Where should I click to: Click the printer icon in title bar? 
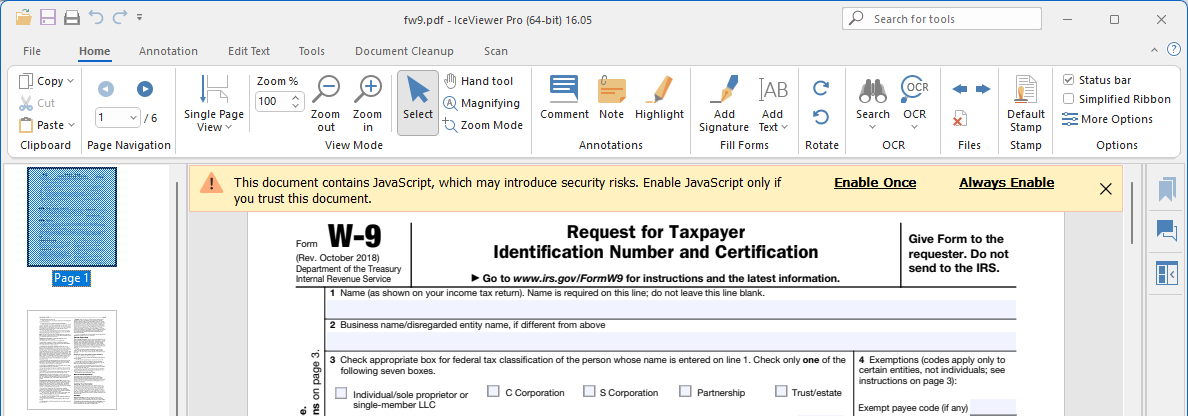tap(72, 17)
